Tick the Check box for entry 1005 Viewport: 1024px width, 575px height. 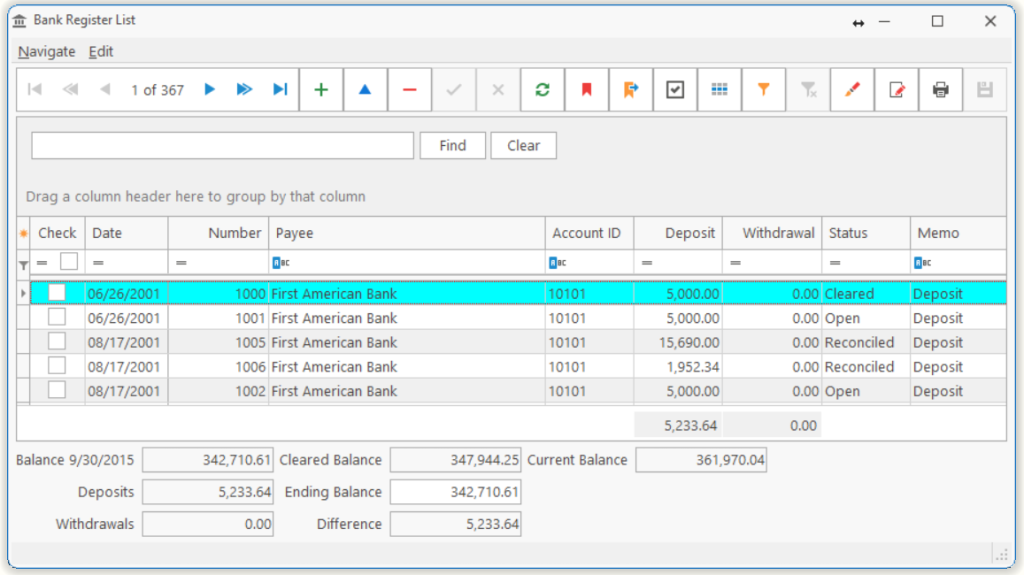coord(57,342)
